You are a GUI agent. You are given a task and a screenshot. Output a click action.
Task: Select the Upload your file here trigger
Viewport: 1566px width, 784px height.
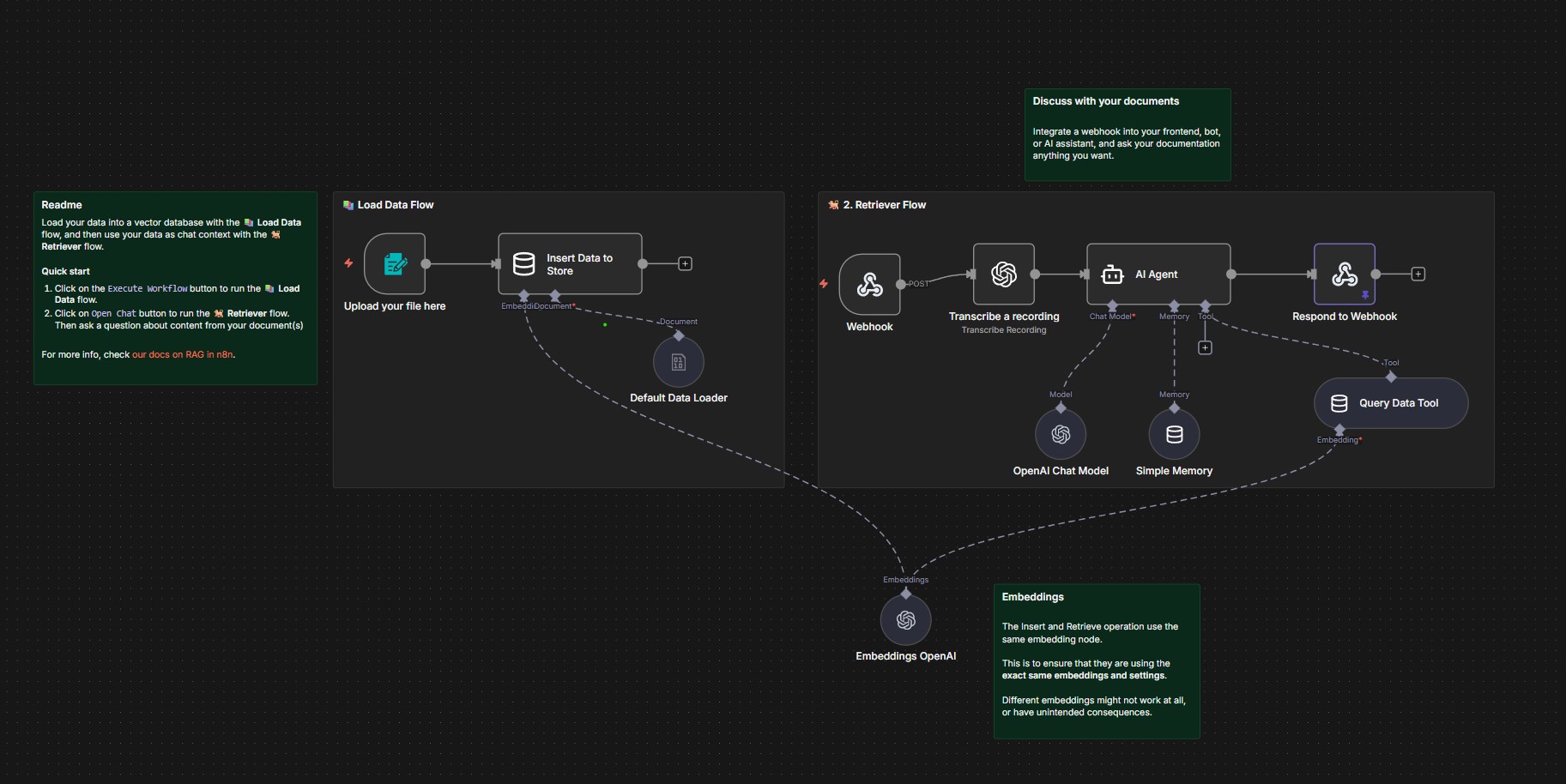tap(394, 264)
